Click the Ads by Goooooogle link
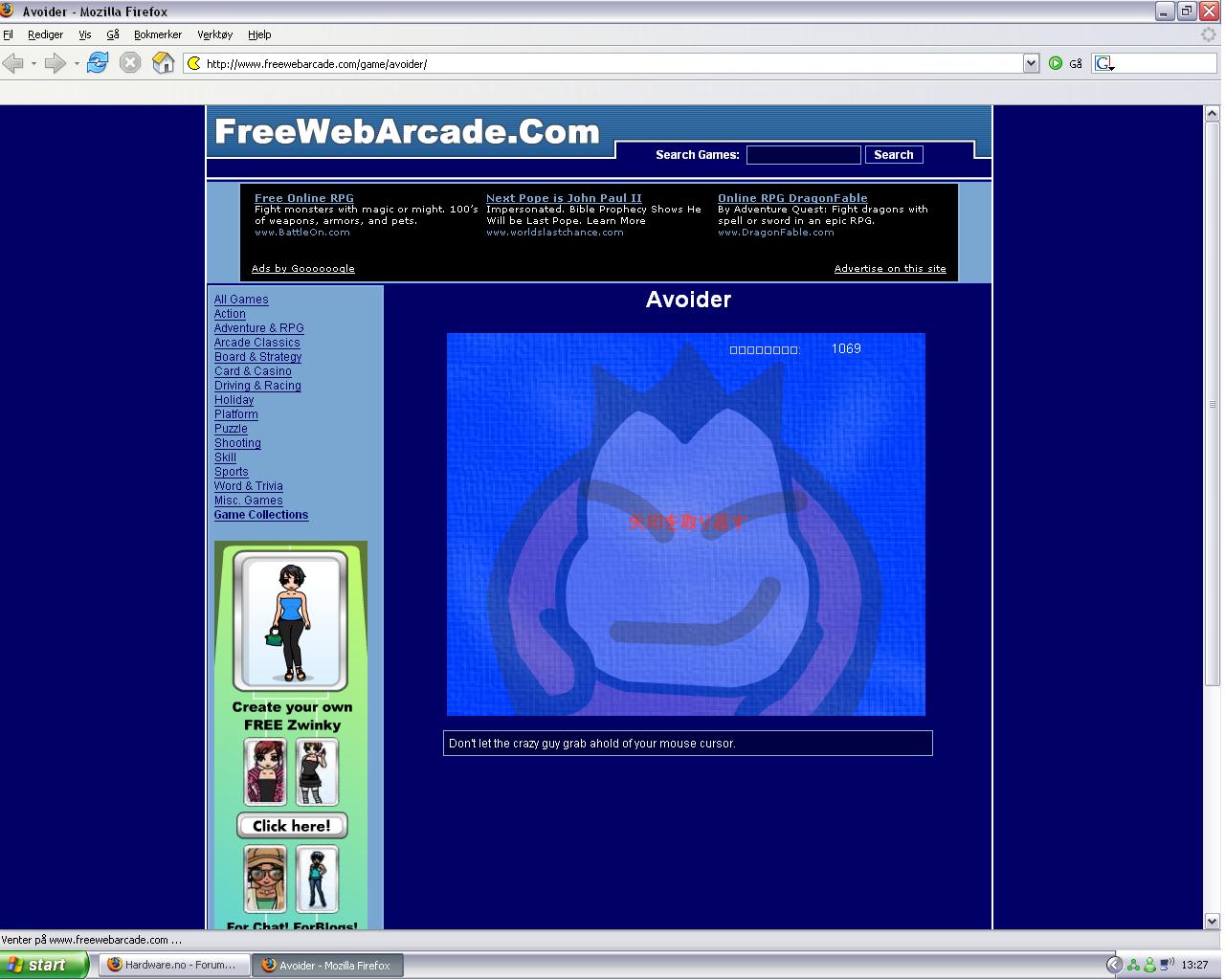This screenshot has width=1225, height=980. (x=303, y=269)
